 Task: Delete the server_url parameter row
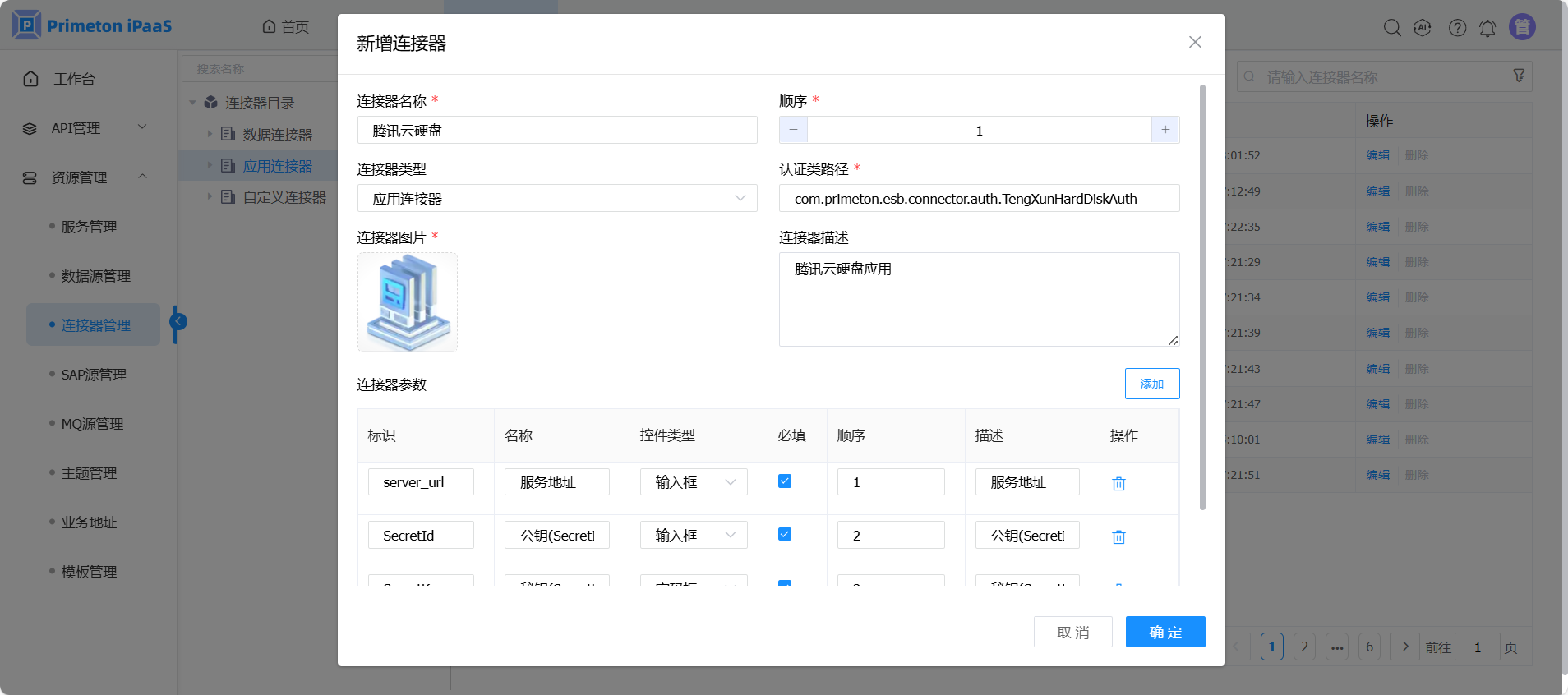1118,484
